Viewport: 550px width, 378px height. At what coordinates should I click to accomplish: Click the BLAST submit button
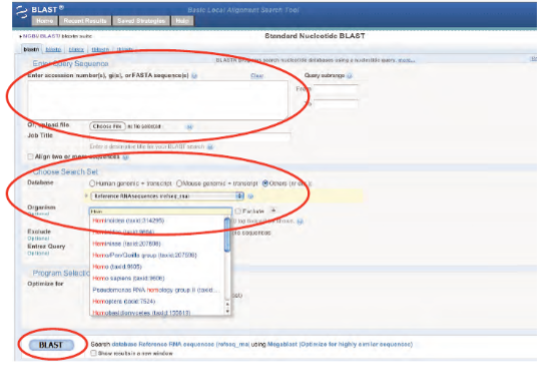tap(51, 345)
